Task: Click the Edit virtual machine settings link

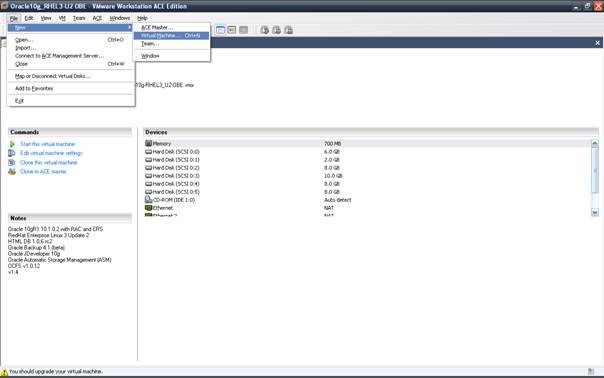Action: (x=51, y=153)
